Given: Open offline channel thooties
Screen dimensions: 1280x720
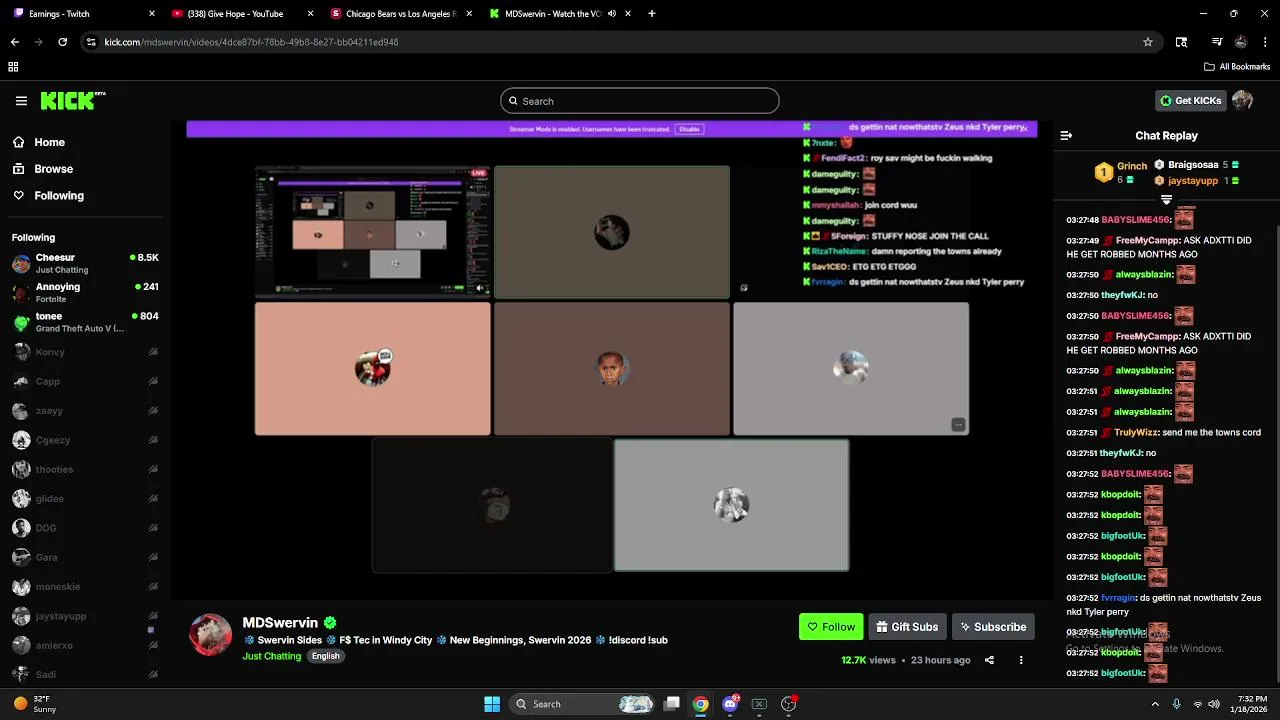Looking at the screenshot, I should point(85,469).
